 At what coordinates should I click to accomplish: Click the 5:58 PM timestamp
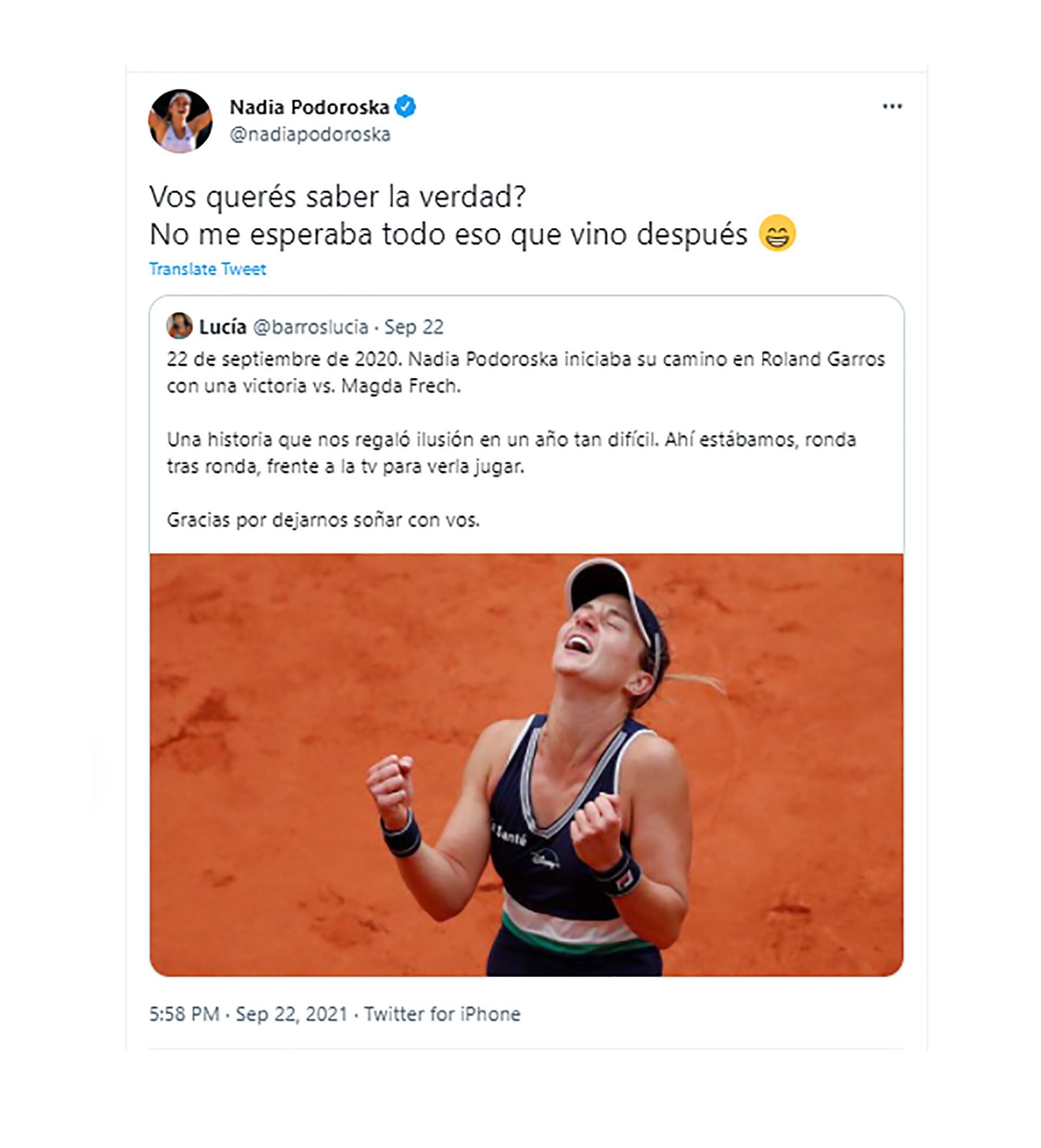point(184,1014)
